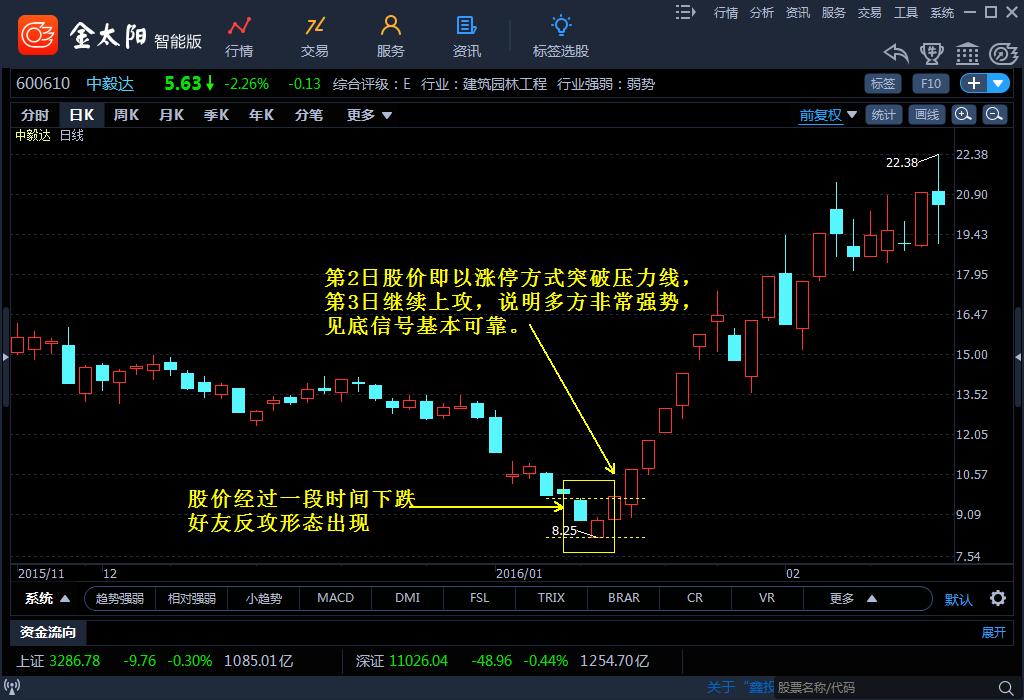Click the F10 company info button
1024x700 pixels.
tap(930, 84)
